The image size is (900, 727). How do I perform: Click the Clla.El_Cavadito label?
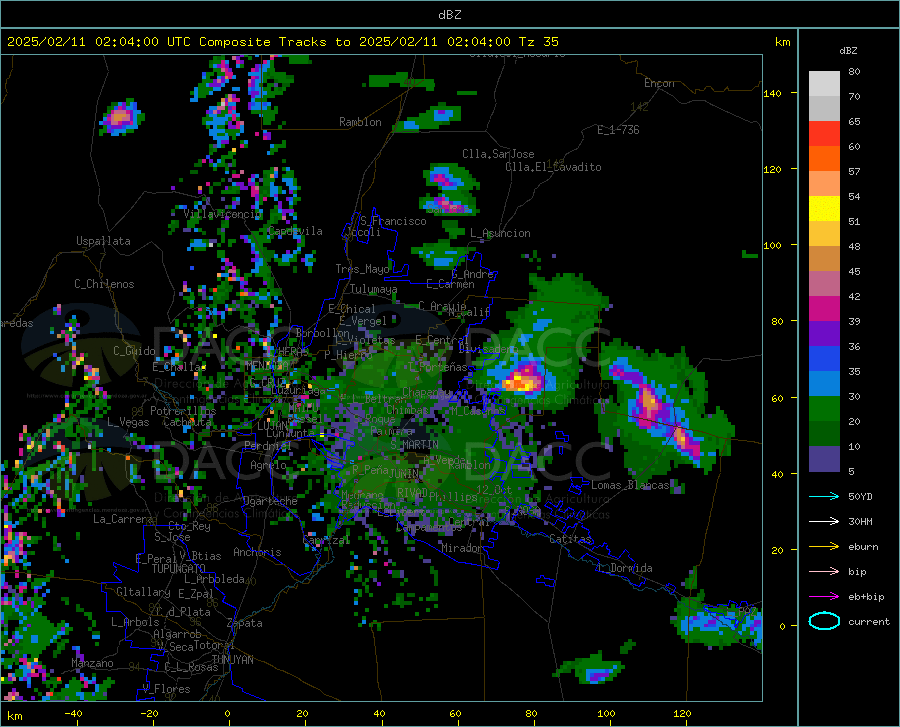(x=553, y=167)
